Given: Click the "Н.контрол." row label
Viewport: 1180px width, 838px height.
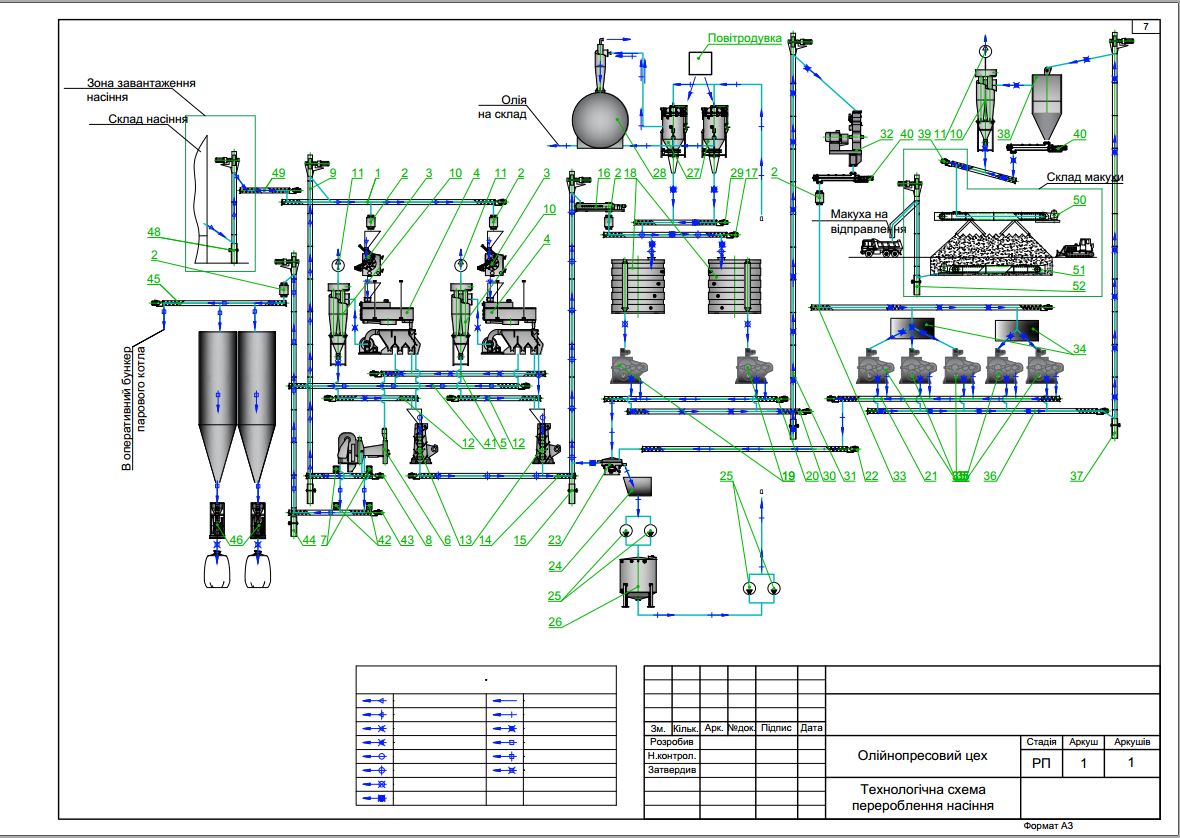Looking at the screenshot, I should point(672,756).
